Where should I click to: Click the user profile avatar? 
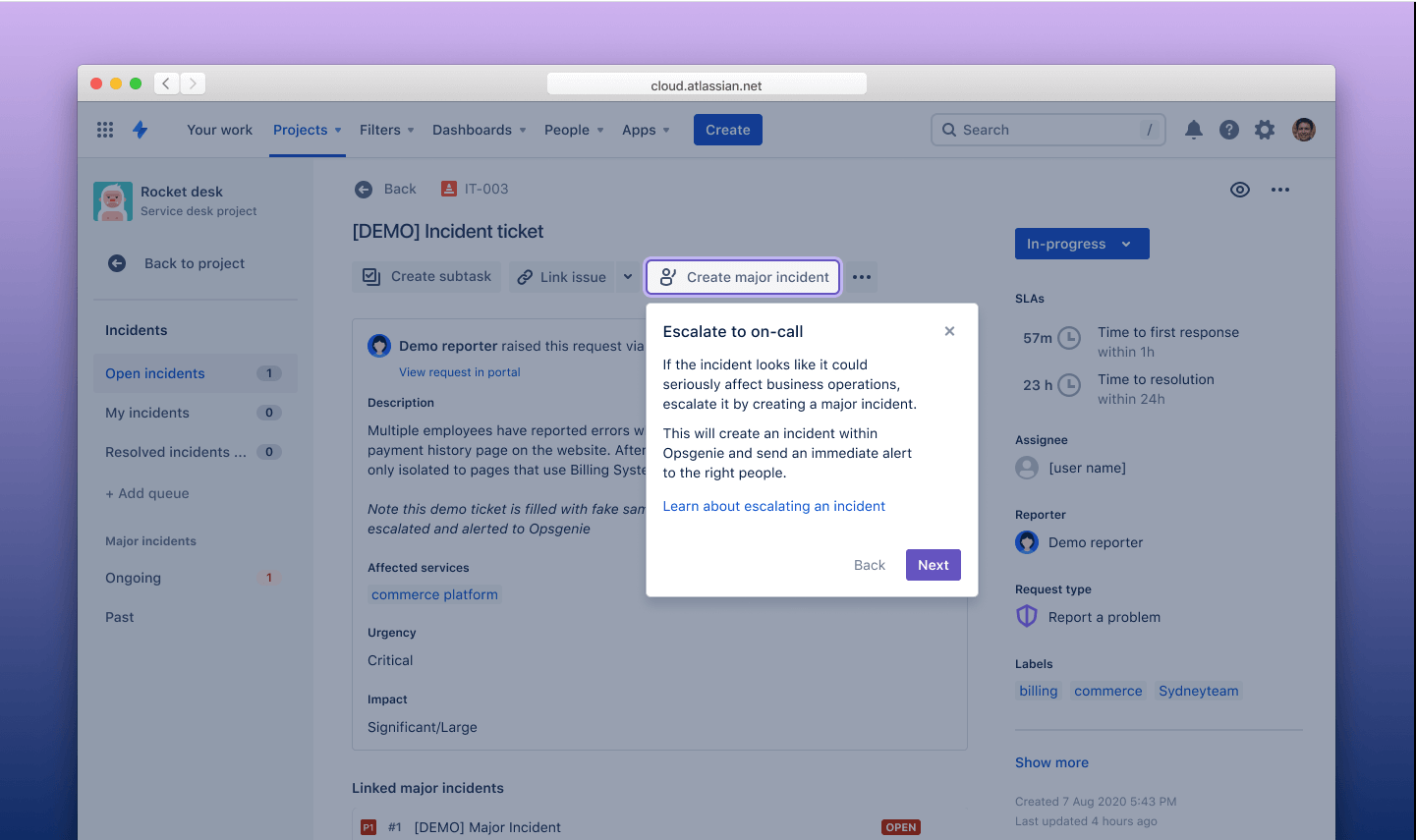pos(1303,130)
